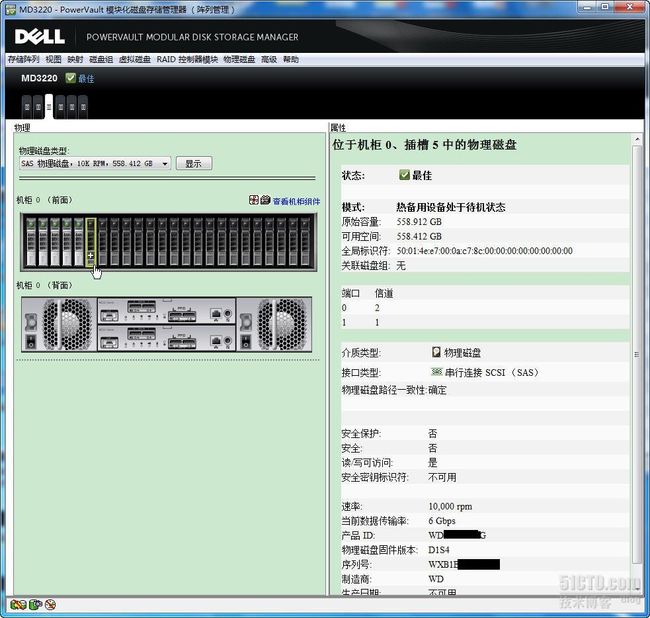The height and width of the screenshot is (618, 650).
Task: Click the usable space value 558.412 GB
Action: (419, 236)
